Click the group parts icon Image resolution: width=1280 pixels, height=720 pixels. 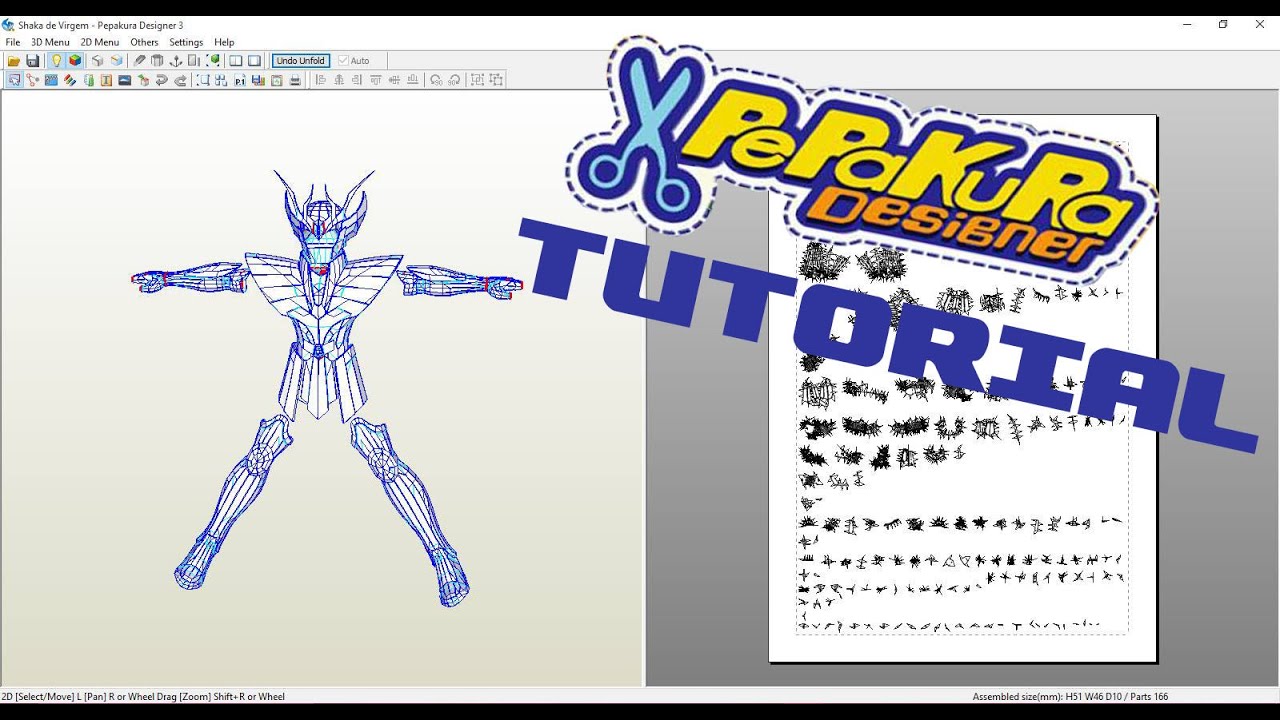(477, 80)
